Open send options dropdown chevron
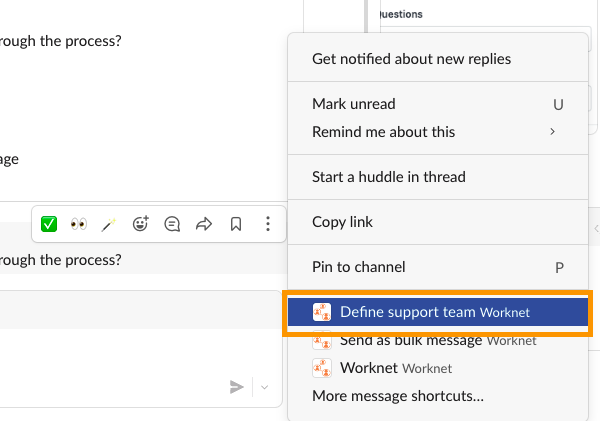 tap(264, 387)
